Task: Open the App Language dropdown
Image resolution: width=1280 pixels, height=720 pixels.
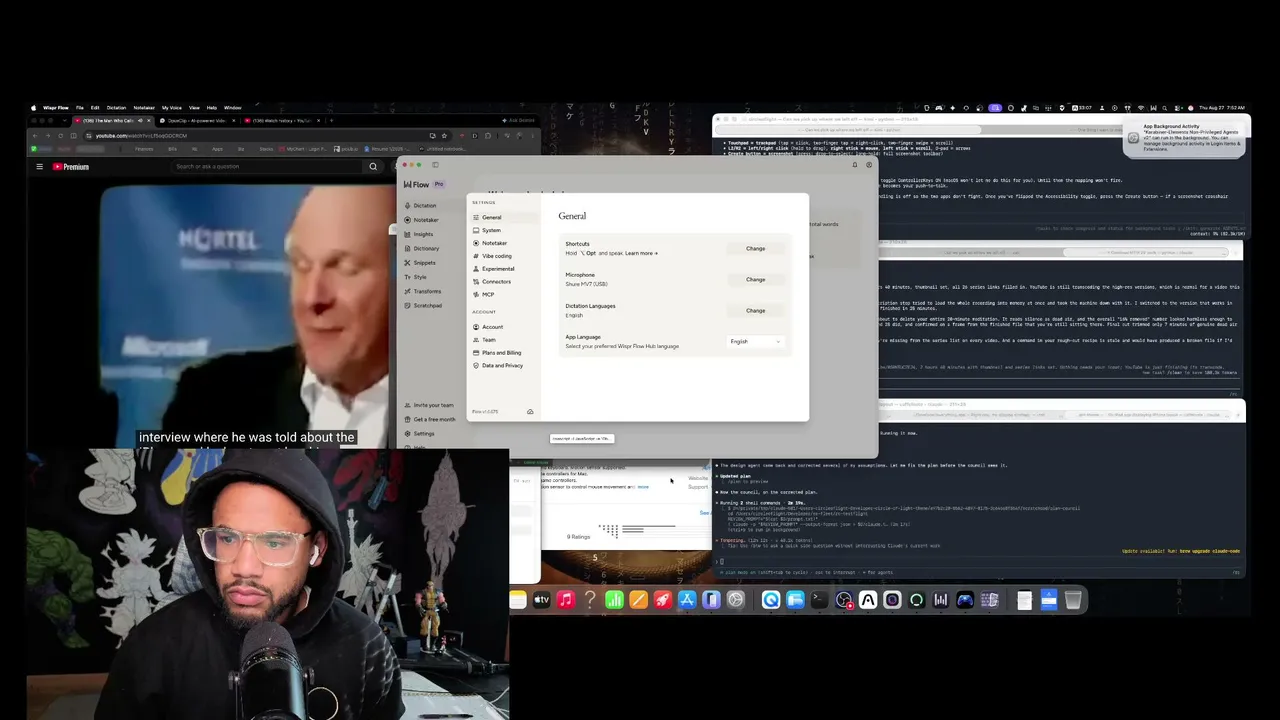Action: (x=755, y=342)
